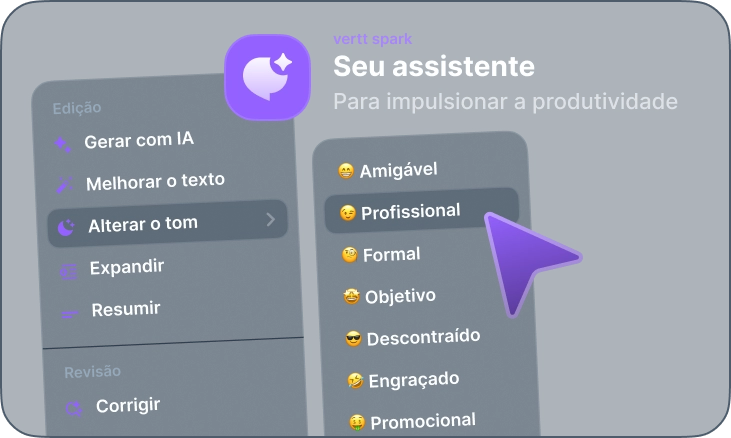Select the Profissional tone option

pos(422,211)
